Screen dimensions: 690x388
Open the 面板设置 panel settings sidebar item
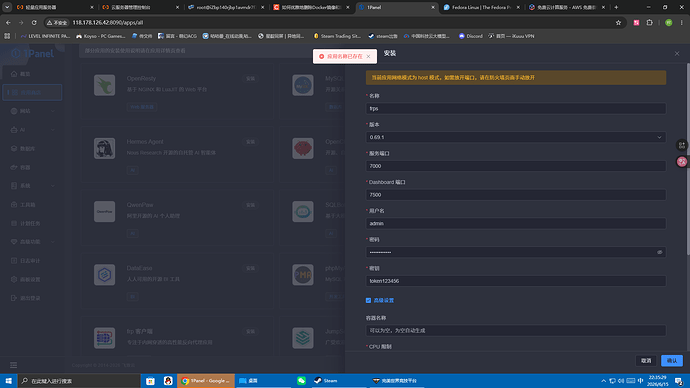[32, 279]
